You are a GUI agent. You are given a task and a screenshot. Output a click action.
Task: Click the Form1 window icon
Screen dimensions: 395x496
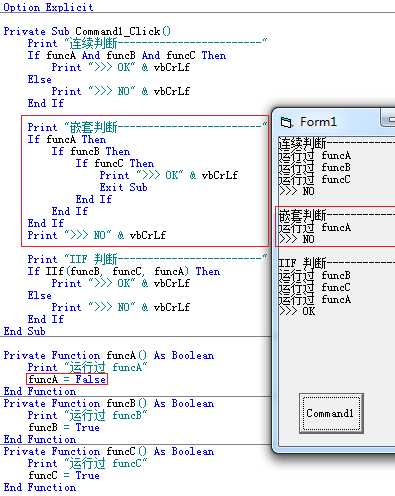(286, 122)
